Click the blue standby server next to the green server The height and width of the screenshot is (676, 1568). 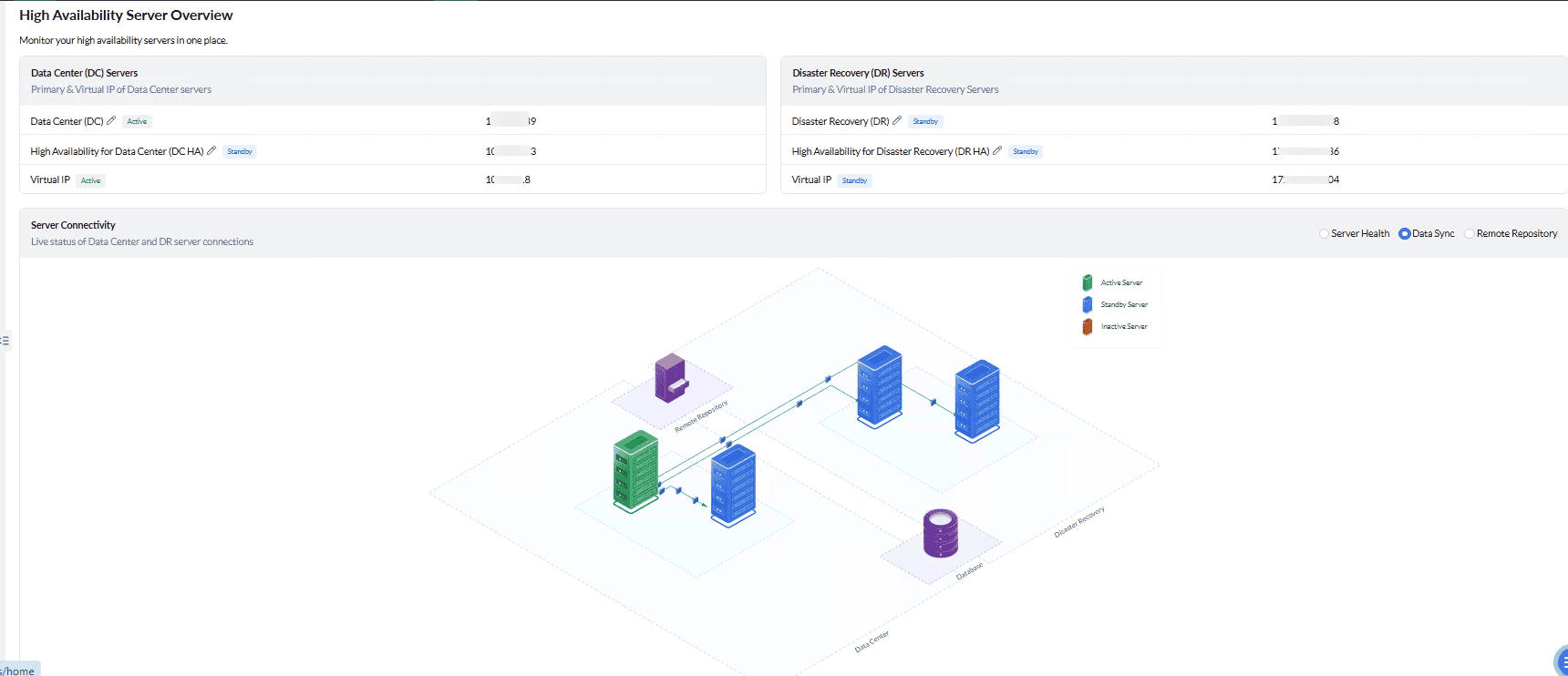pos(733,486)
